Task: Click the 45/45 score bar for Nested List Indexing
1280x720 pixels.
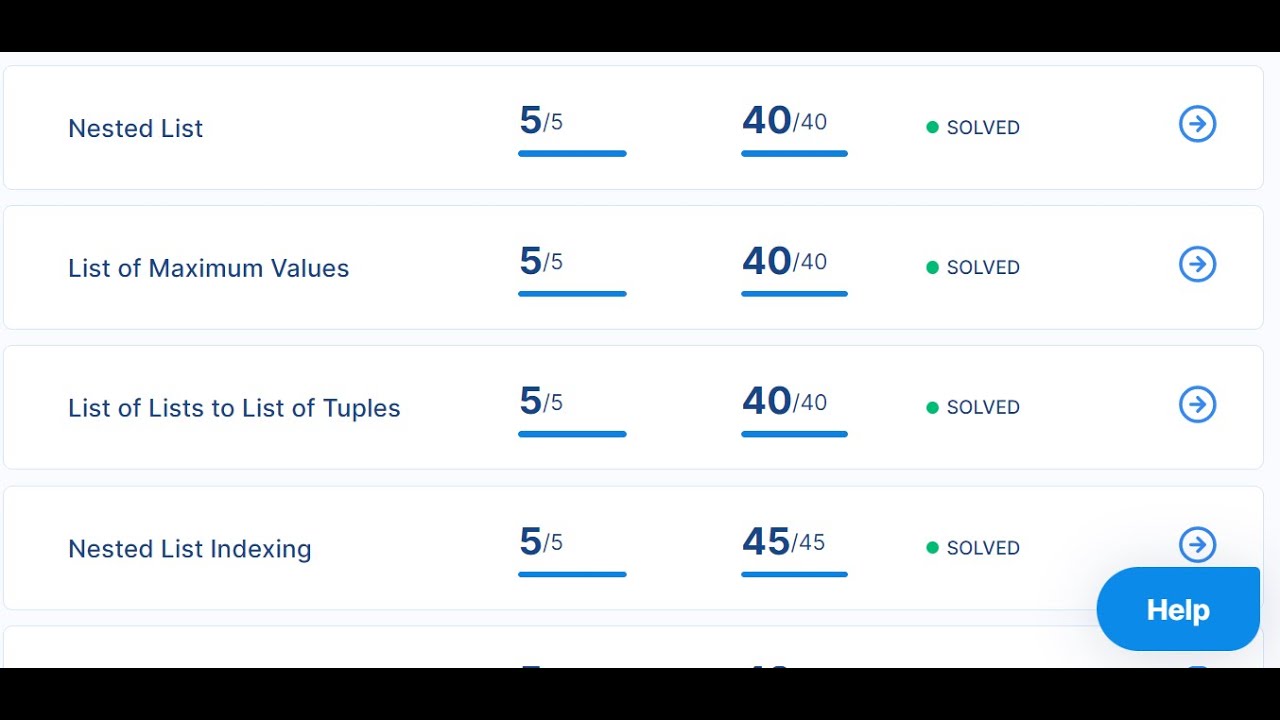Action: coord(794,574)
